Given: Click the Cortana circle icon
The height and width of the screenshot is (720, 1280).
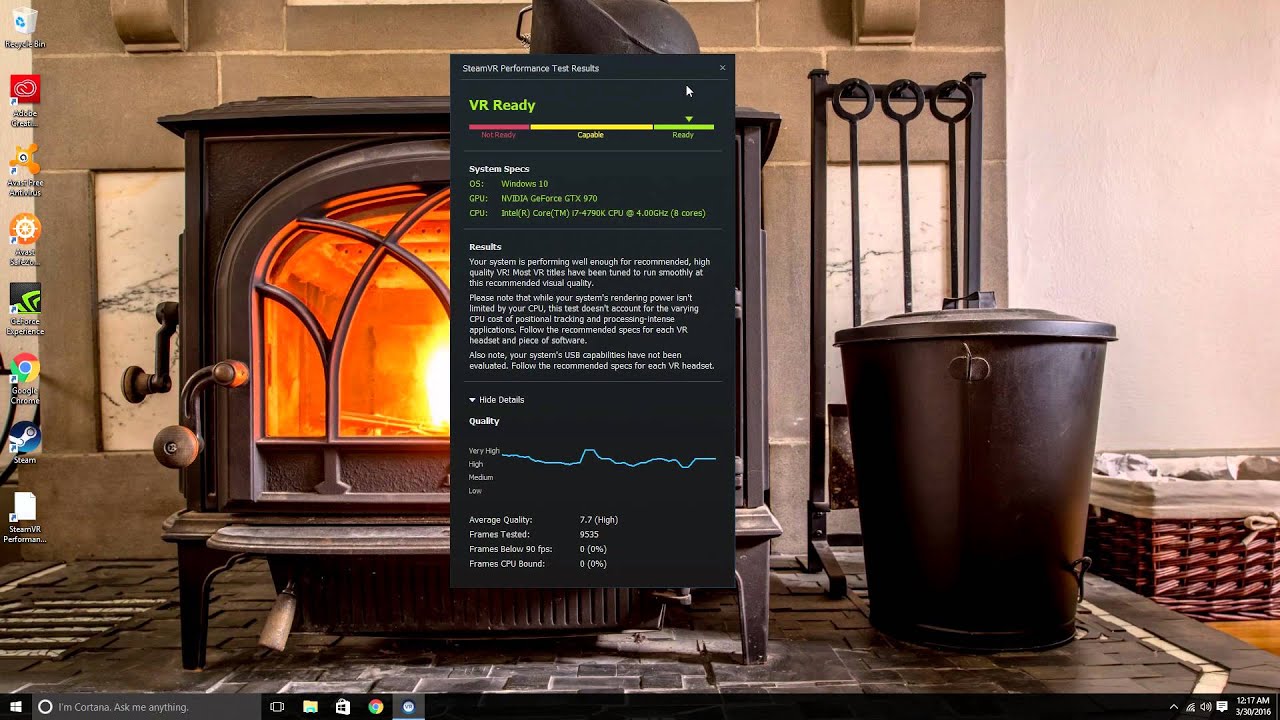Looking at the screenshot, I should click(45, 707).
